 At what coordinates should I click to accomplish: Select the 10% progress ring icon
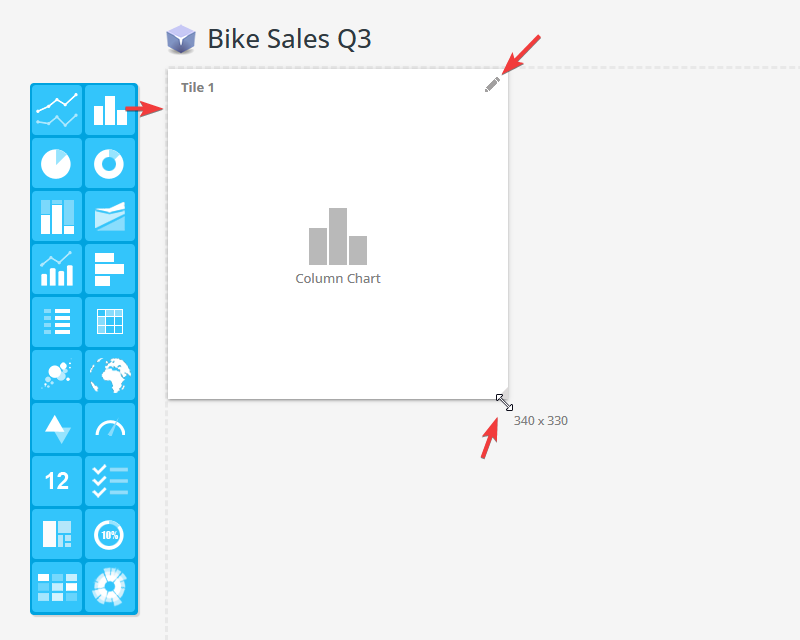click(x=110, y=534)
